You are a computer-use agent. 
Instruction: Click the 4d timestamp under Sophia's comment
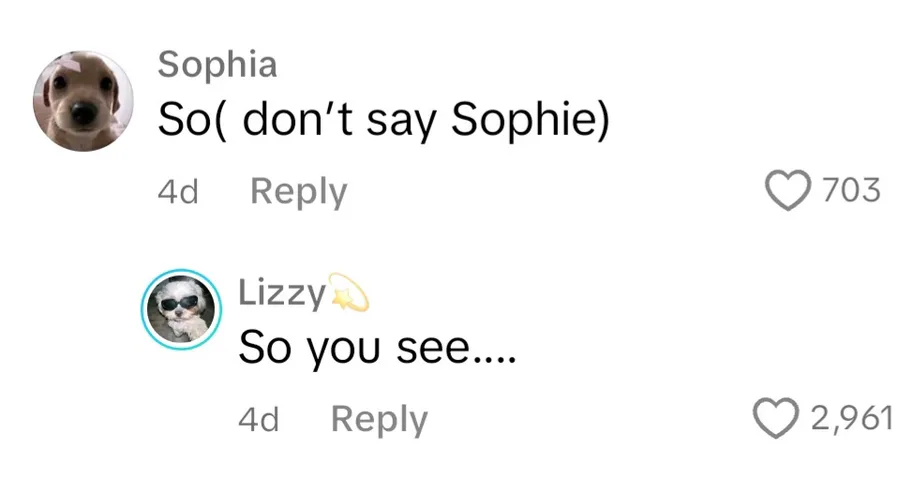click(x=178, y=190)
